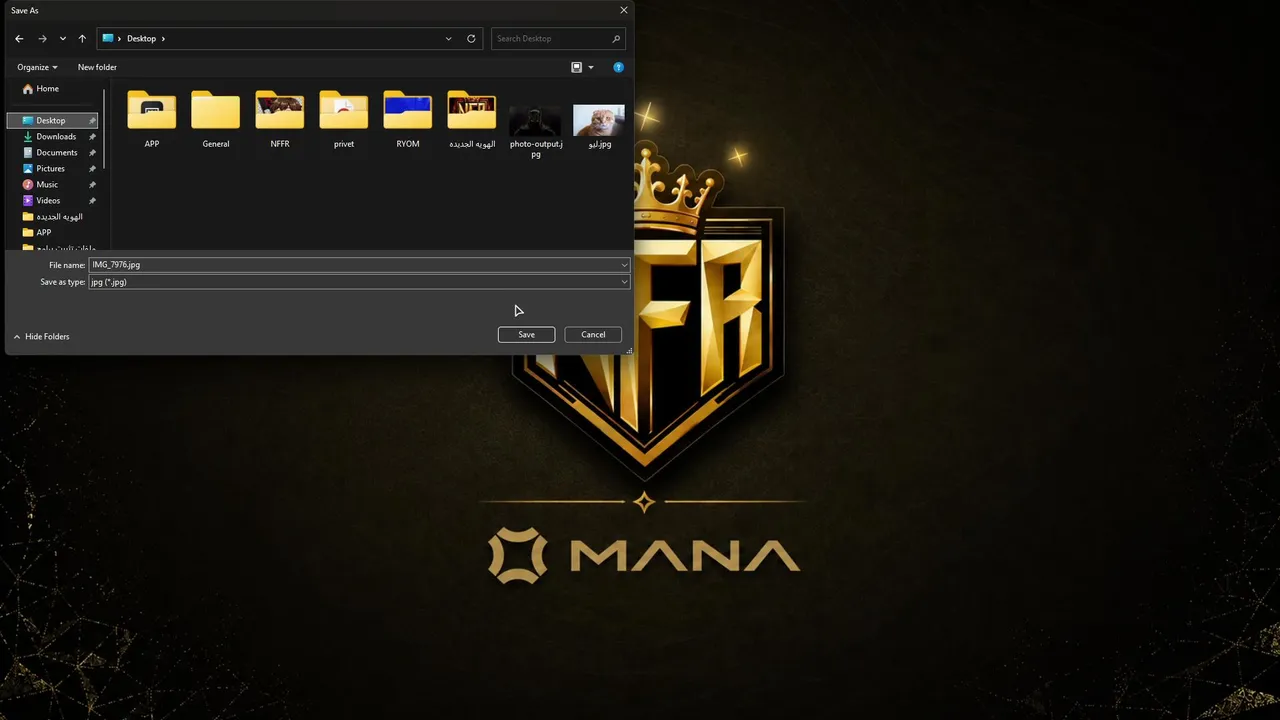Click the Cancel button

pyautogui.click(x=593, y=335)
